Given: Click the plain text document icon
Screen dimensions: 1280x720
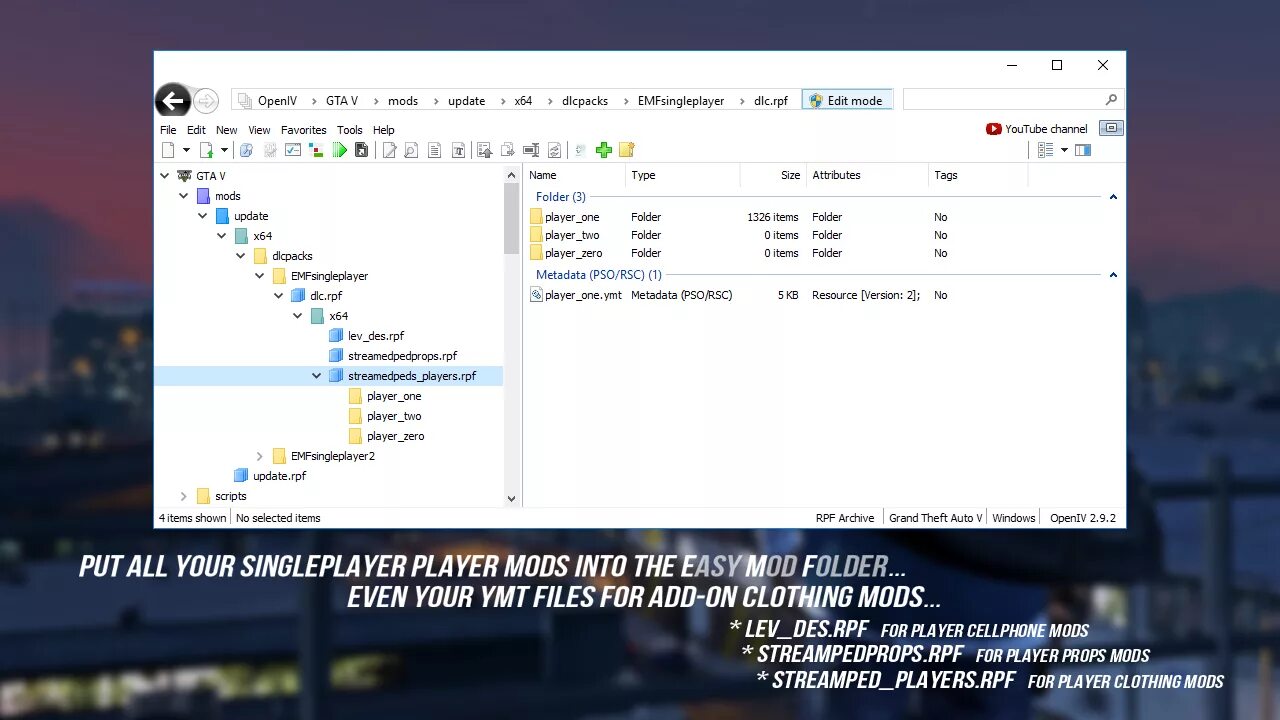Looking at the screenshot, I should coord(435,150).
